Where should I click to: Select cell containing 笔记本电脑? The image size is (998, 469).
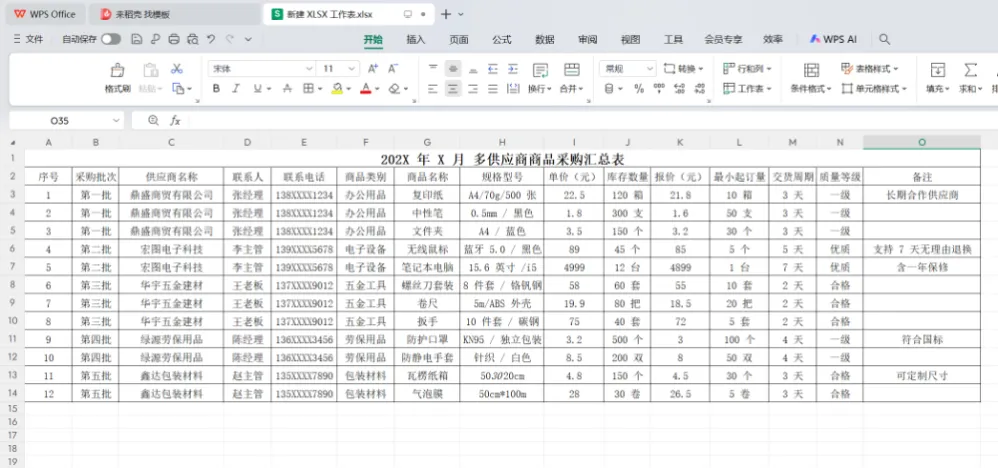coord(426,267)
